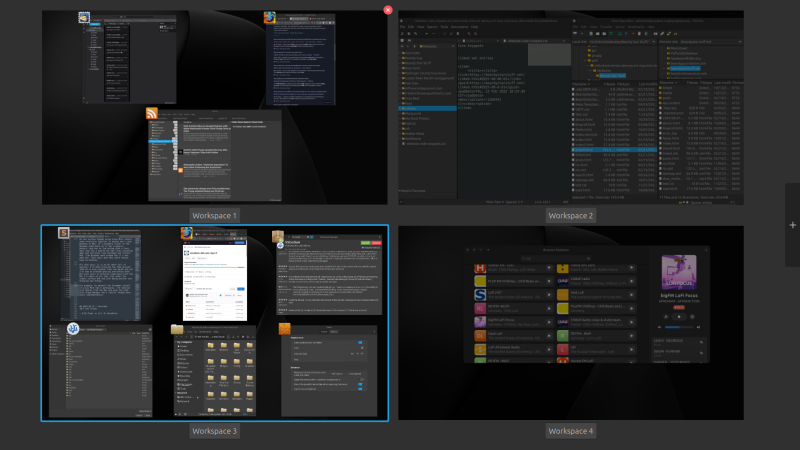Image resolution: width=800 pixels, height=450 pixels.
Task: Click the mail client app icon in Workspace 1
Action: click(88, 18)
